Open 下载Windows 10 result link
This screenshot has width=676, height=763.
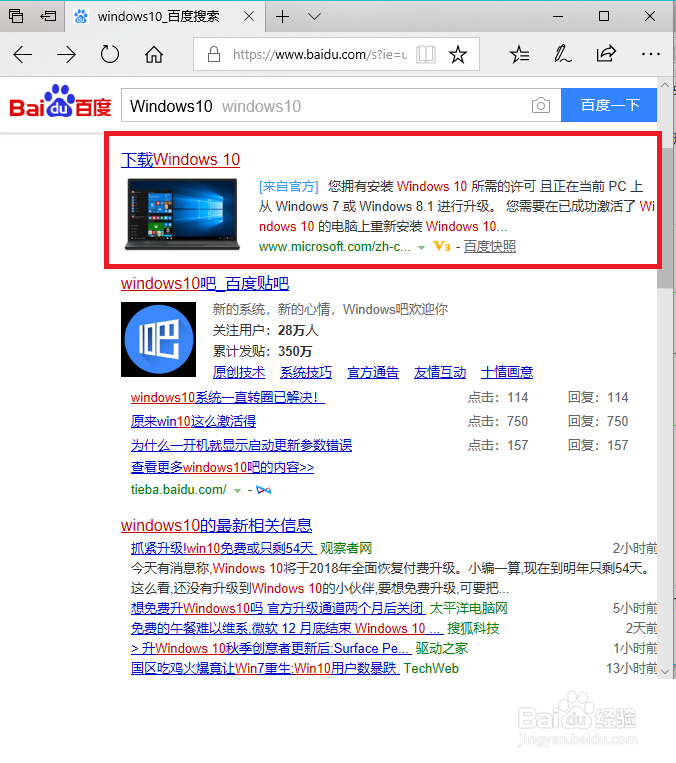pos(181,160)
